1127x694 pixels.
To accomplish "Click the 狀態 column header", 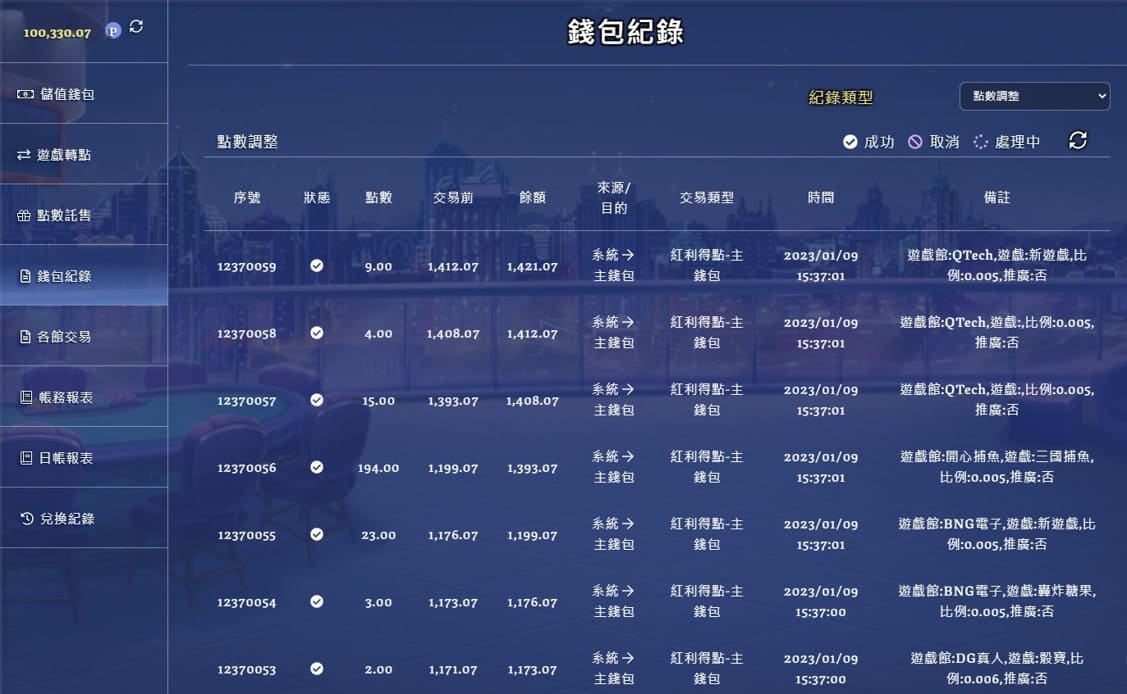I will tap(316, 197).
